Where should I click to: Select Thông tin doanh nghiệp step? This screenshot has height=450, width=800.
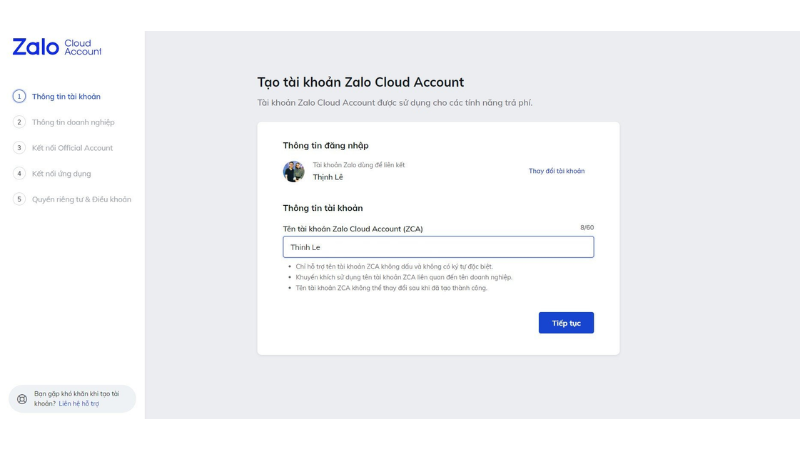73,122
